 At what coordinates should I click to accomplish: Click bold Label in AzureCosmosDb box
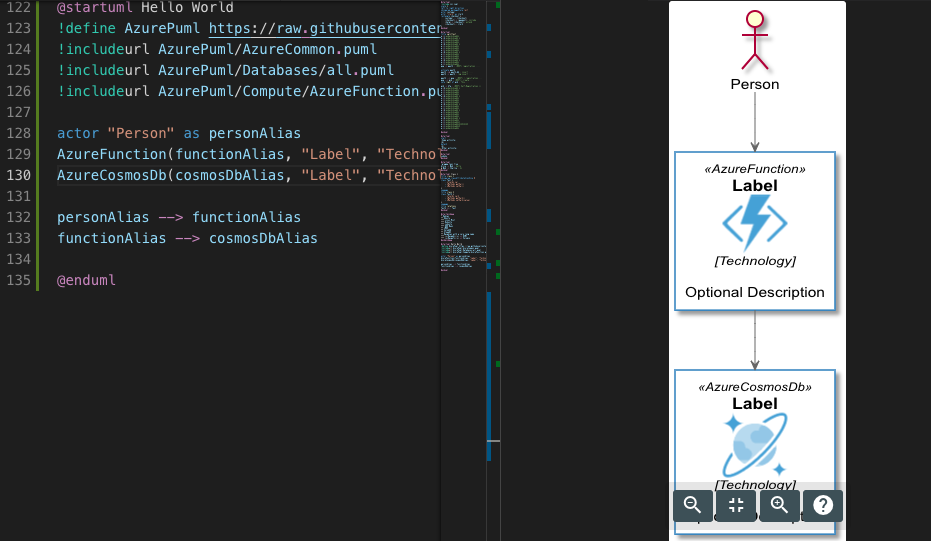click(x=755, y=404)
